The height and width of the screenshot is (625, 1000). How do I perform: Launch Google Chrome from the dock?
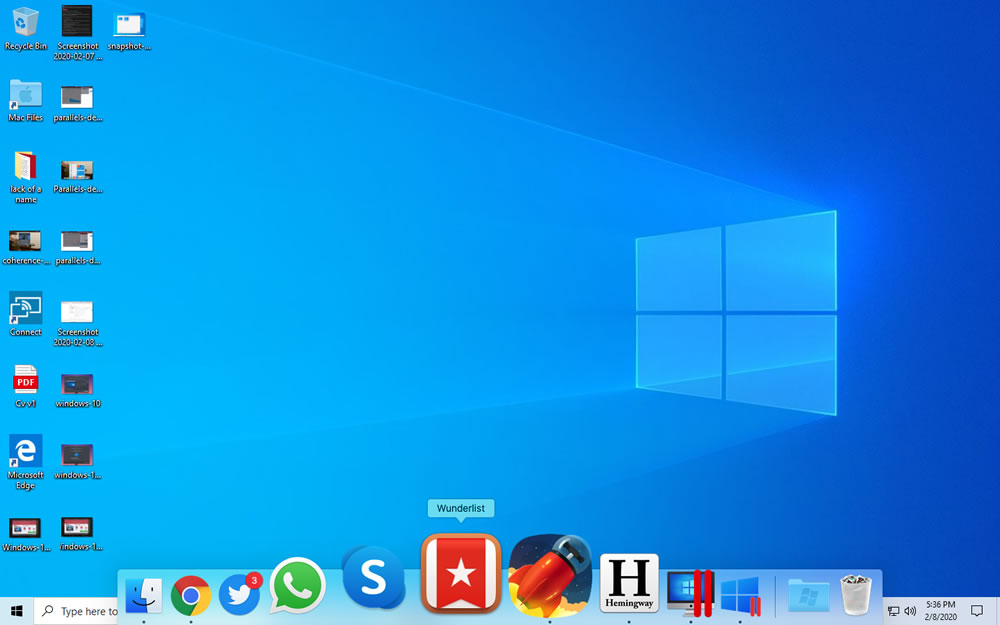[191, 596]
